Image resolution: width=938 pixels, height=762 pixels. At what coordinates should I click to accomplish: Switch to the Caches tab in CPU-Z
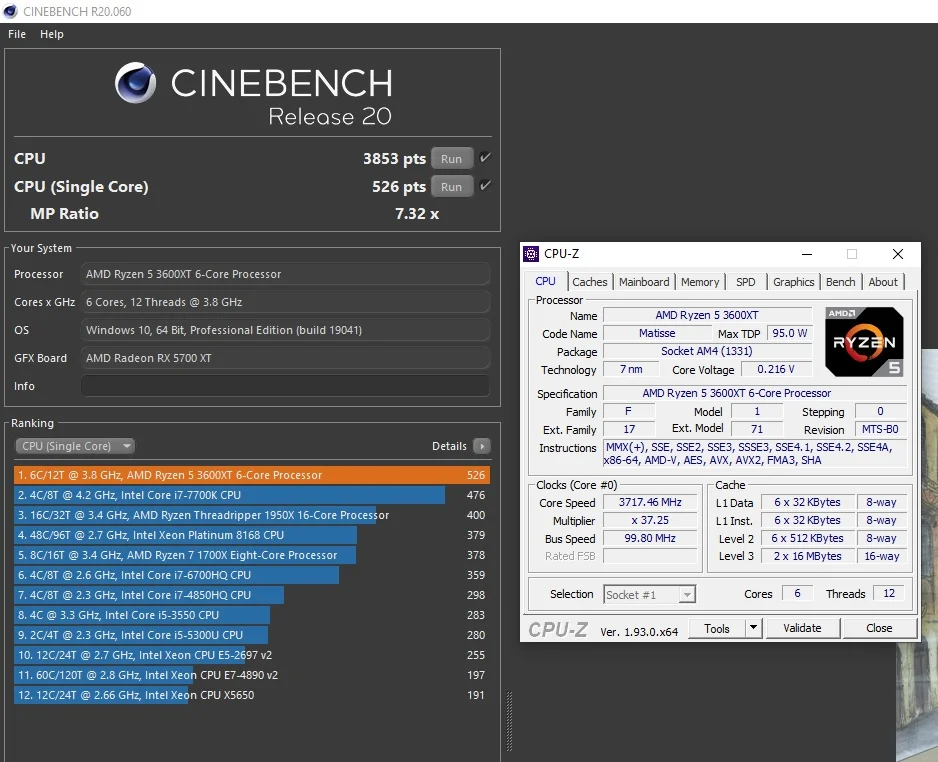point(589,282)
